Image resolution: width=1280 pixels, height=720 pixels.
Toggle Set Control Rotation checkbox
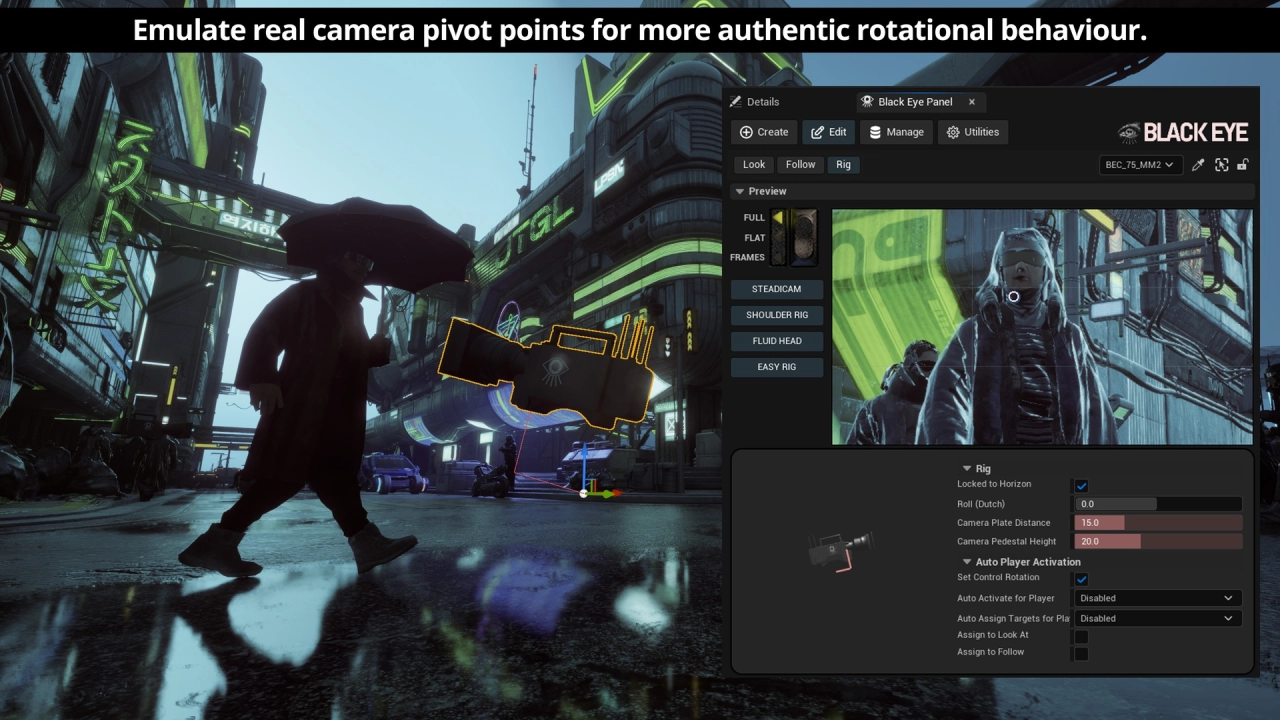[1081, 578]
